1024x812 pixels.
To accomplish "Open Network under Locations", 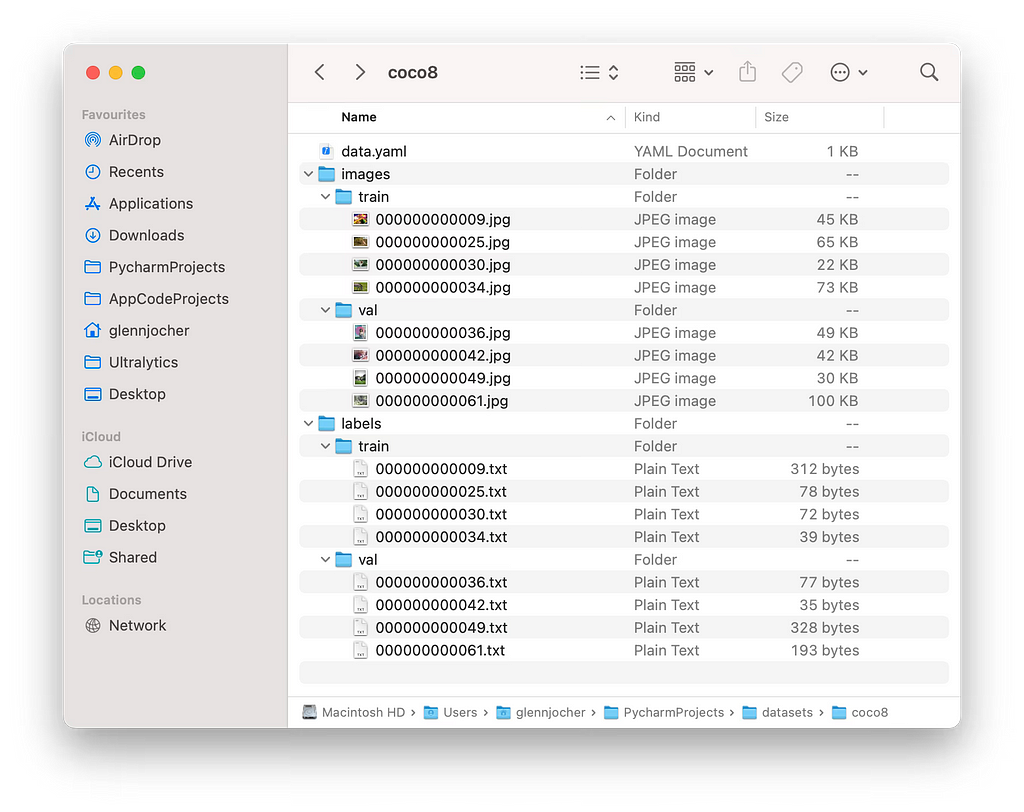I will coord(137,625).
